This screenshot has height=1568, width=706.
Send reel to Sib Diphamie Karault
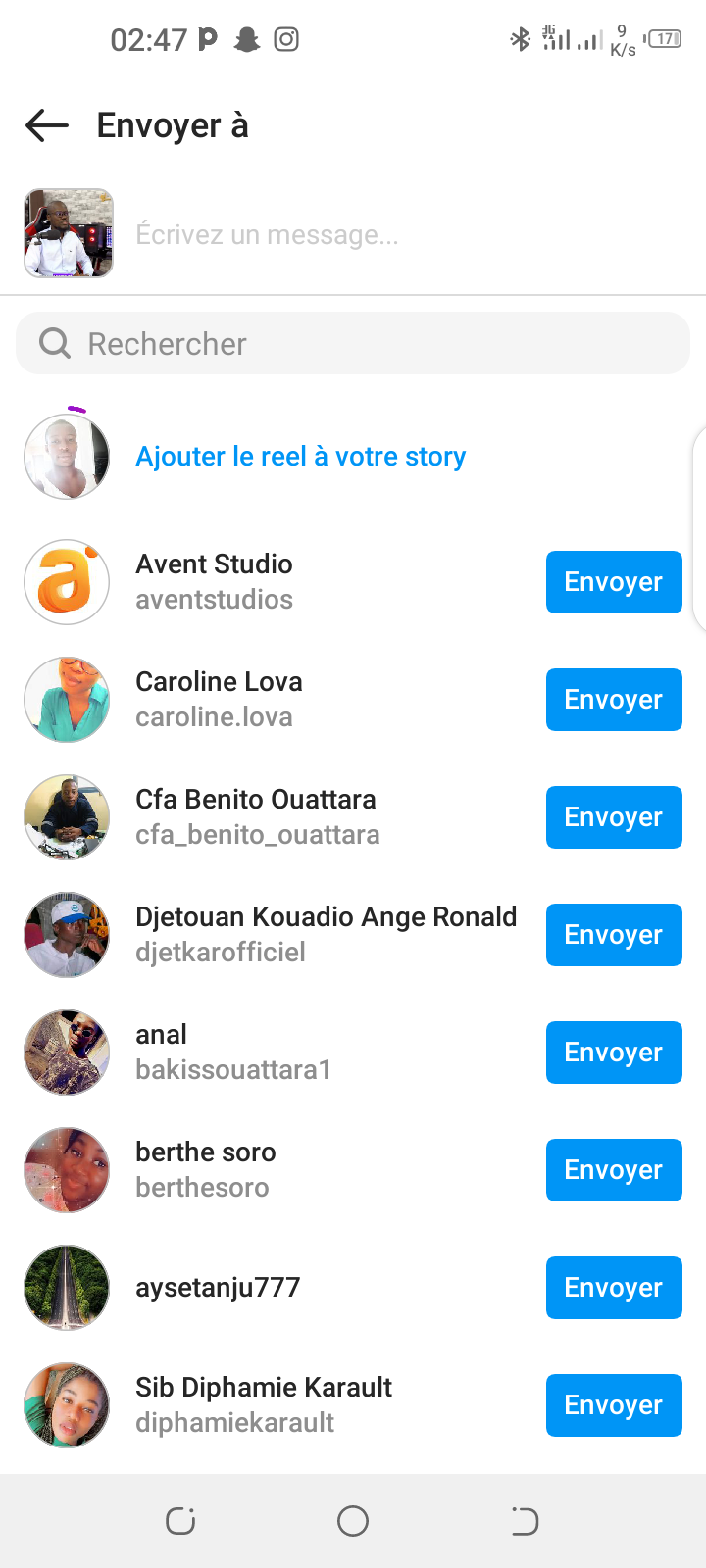(614, 1405)
